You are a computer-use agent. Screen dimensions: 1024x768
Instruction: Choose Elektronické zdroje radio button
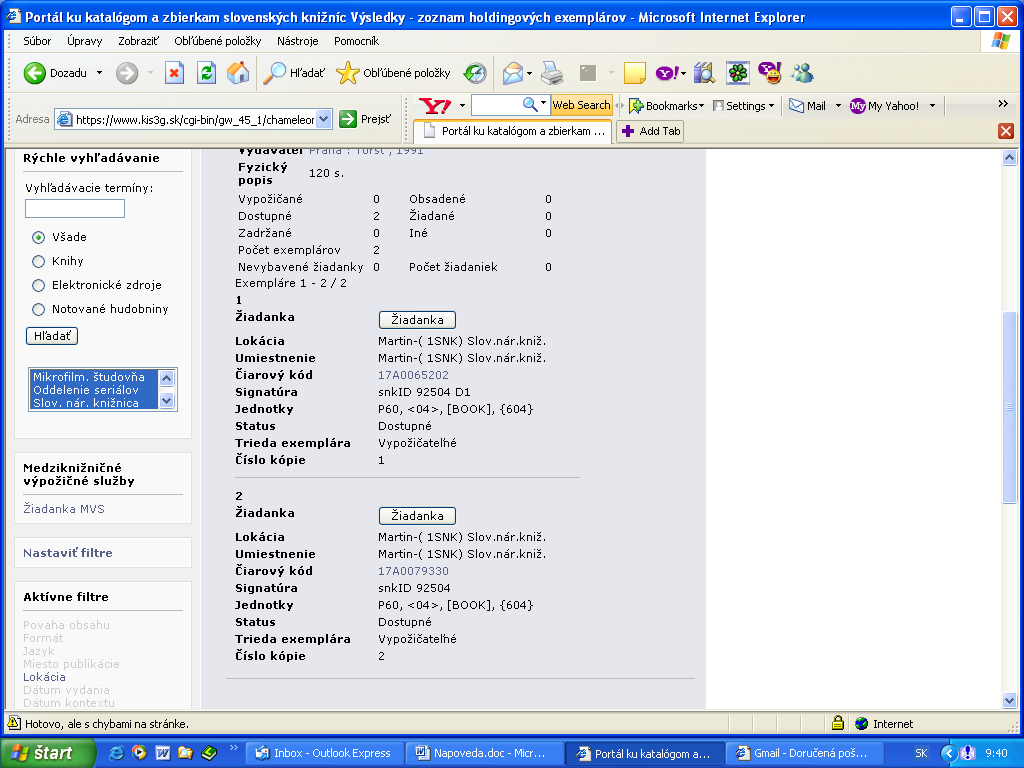pyautogui.click(x=39, y=285)
